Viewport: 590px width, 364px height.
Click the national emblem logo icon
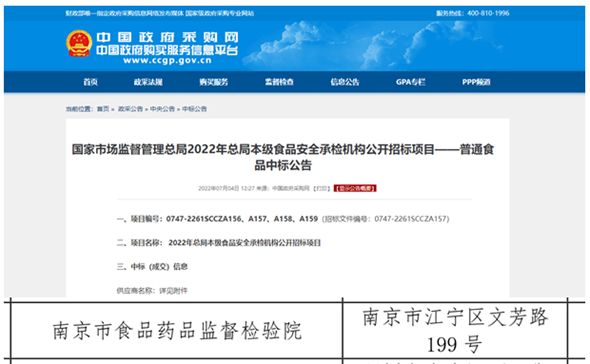pyautogui.click(x=79, y=43)
